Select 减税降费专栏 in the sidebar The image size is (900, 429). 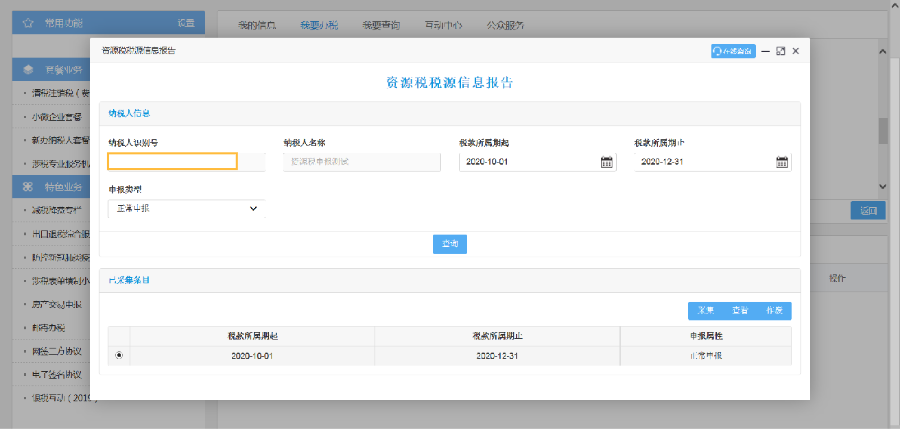[x=57, y=210]
